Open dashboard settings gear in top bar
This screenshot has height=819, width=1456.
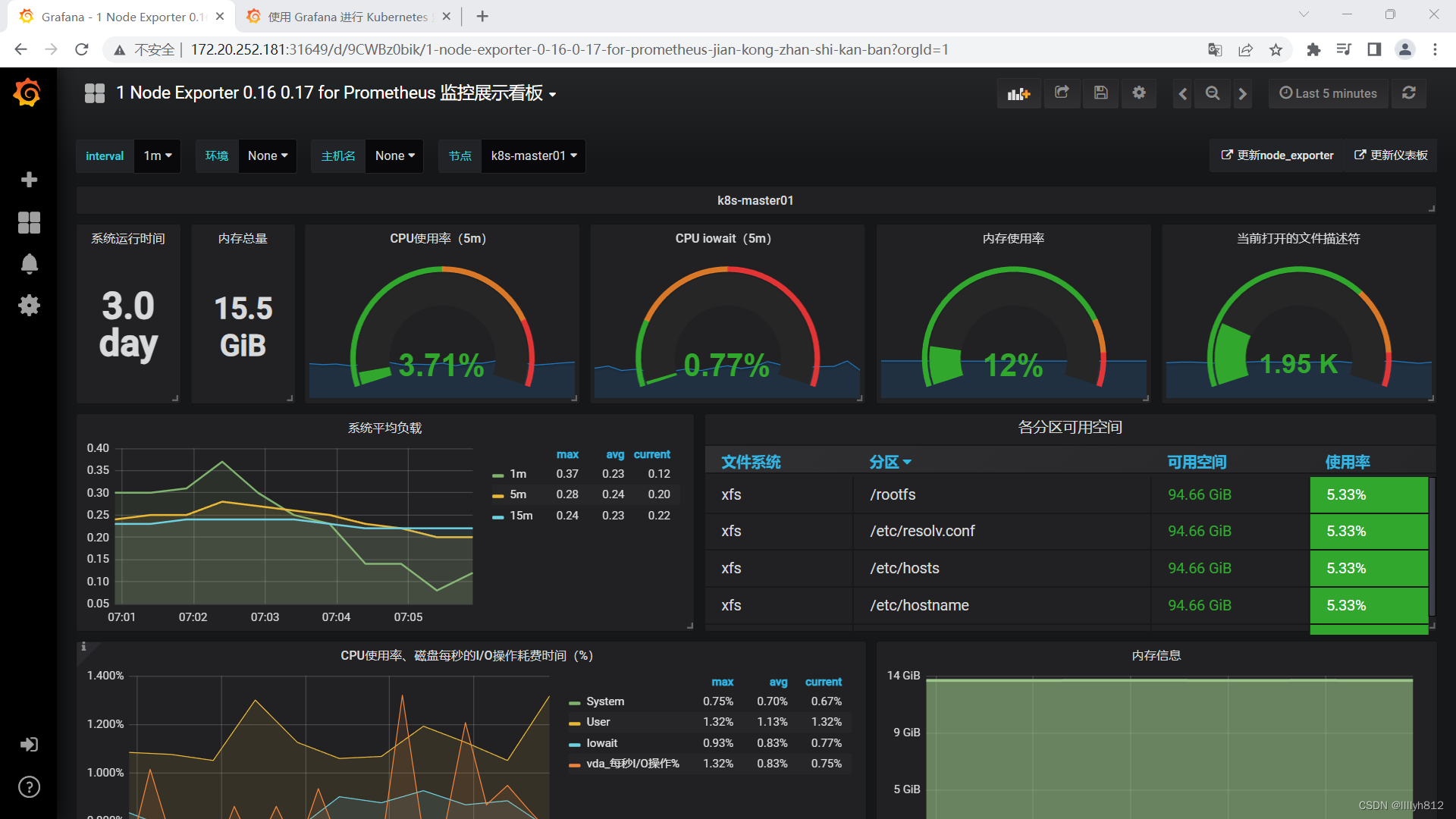coord(1139,93)
